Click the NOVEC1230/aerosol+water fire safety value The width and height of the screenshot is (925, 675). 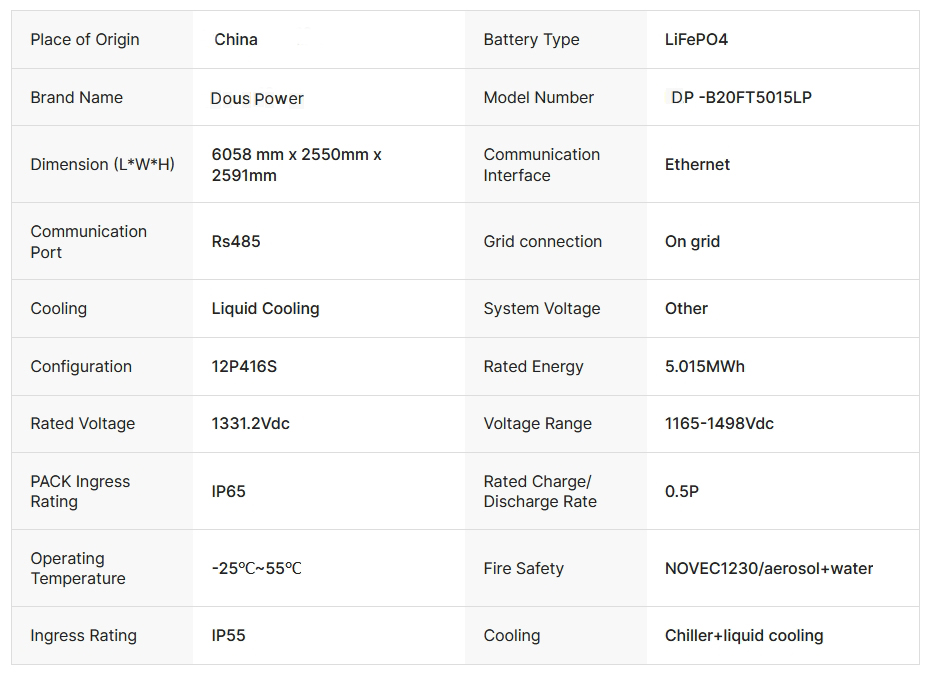tap(769, 568)
